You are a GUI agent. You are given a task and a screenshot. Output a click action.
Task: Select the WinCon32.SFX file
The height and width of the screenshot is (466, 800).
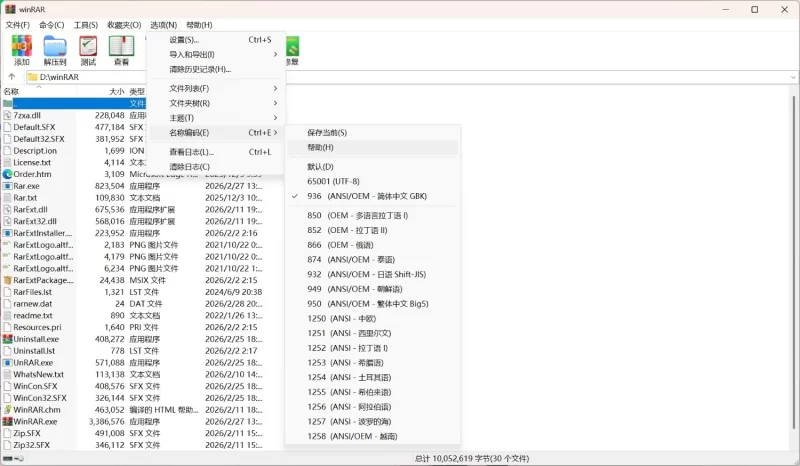(40, 398)
